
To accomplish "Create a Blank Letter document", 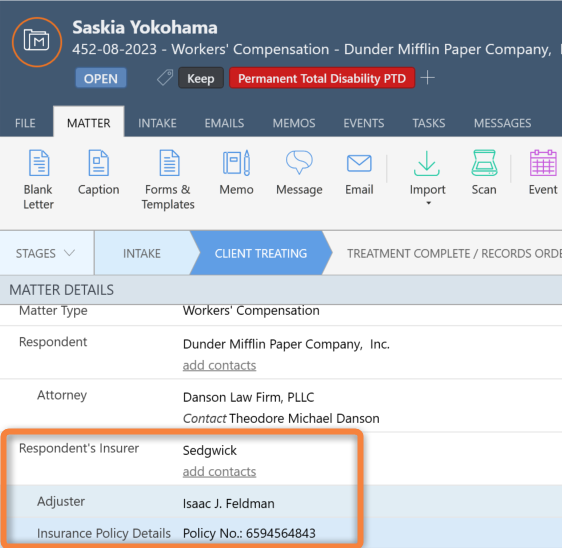I will pyautogui.click(x=39, y=180).
